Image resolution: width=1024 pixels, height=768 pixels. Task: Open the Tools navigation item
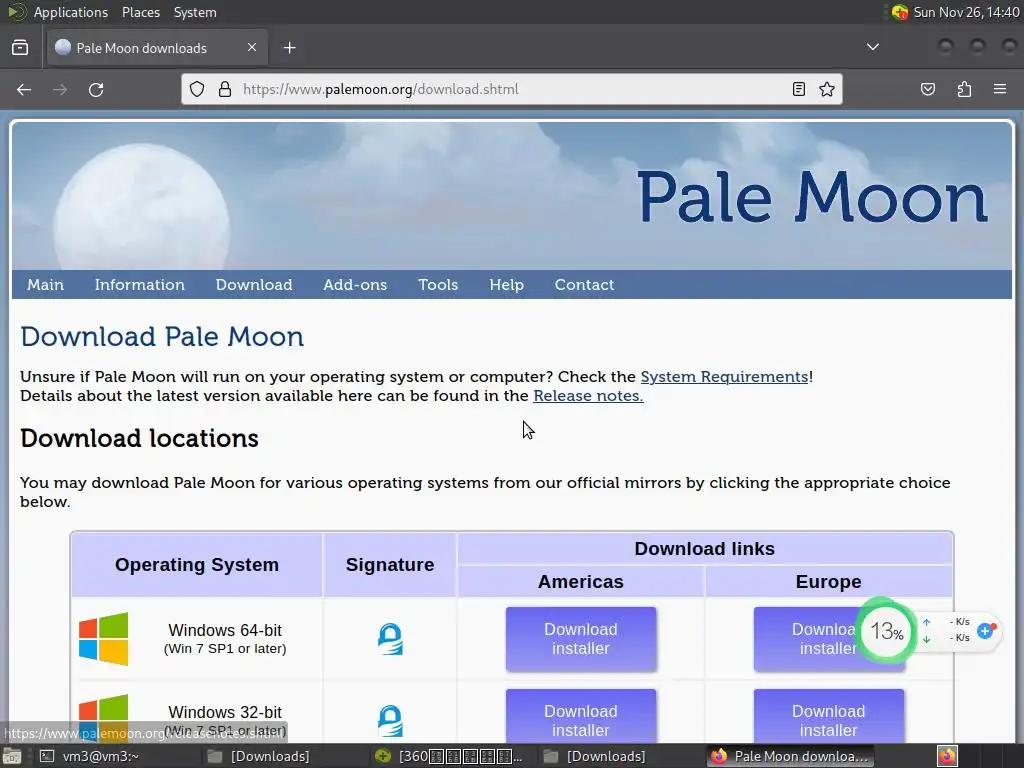(438, 285)
